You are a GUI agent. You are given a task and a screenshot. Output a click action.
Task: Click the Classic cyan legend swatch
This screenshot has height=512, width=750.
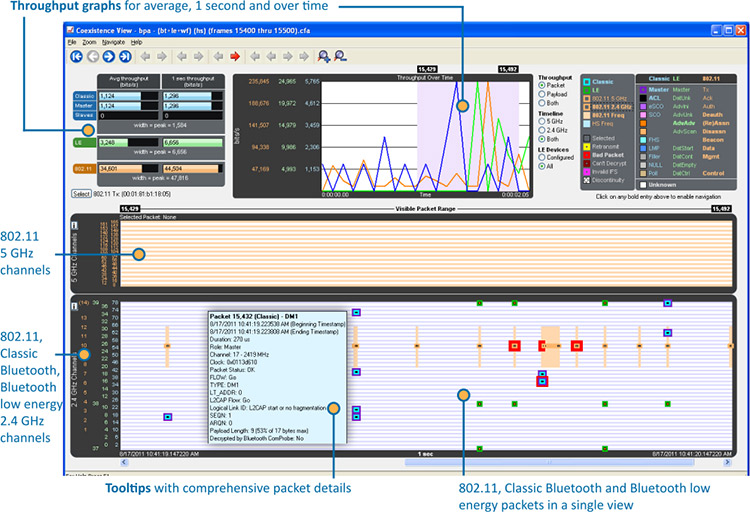[587, 81]
